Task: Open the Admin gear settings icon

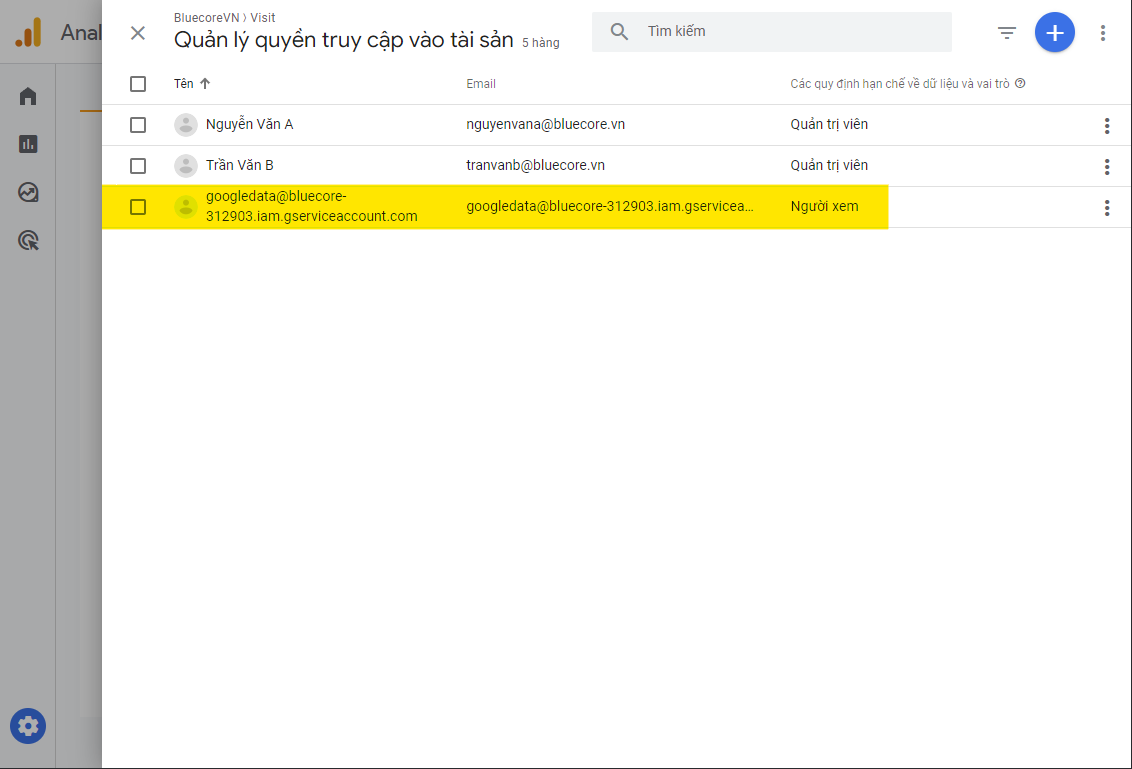Action: pos(28,726)
